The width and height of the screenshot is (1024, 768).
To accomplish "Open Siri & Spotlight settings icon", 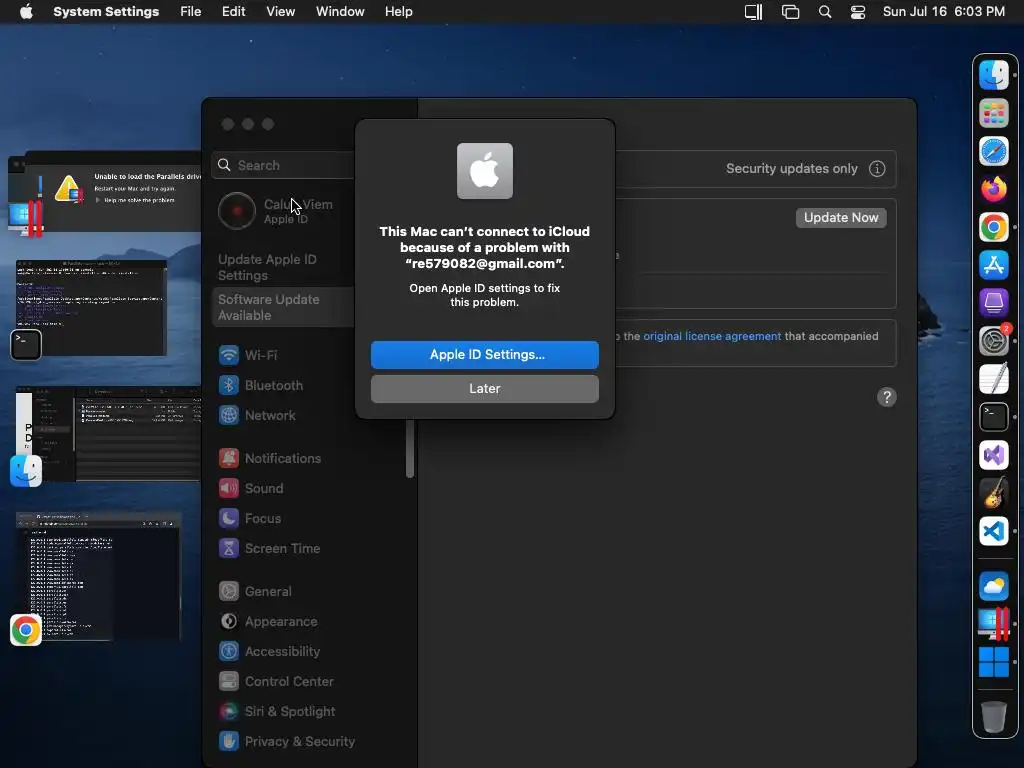I will [229, 712].
